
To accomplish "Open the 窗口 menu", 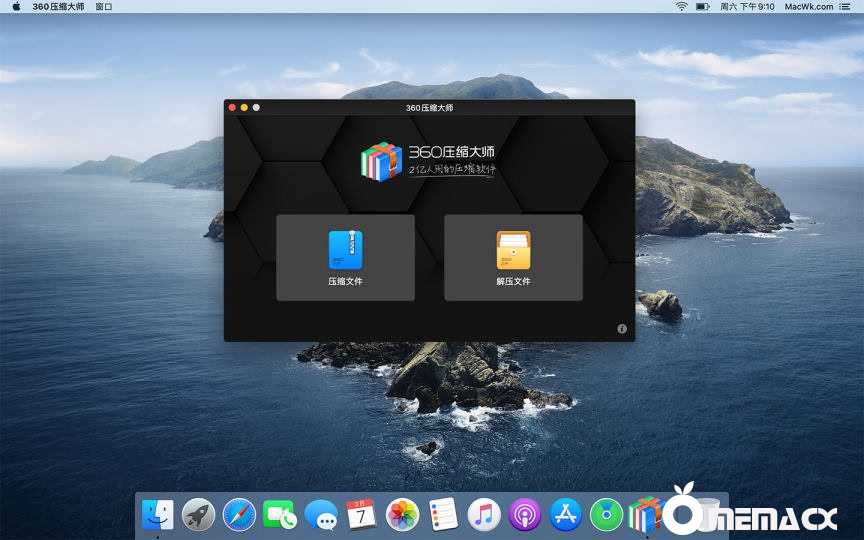I will tap(103, 6).
